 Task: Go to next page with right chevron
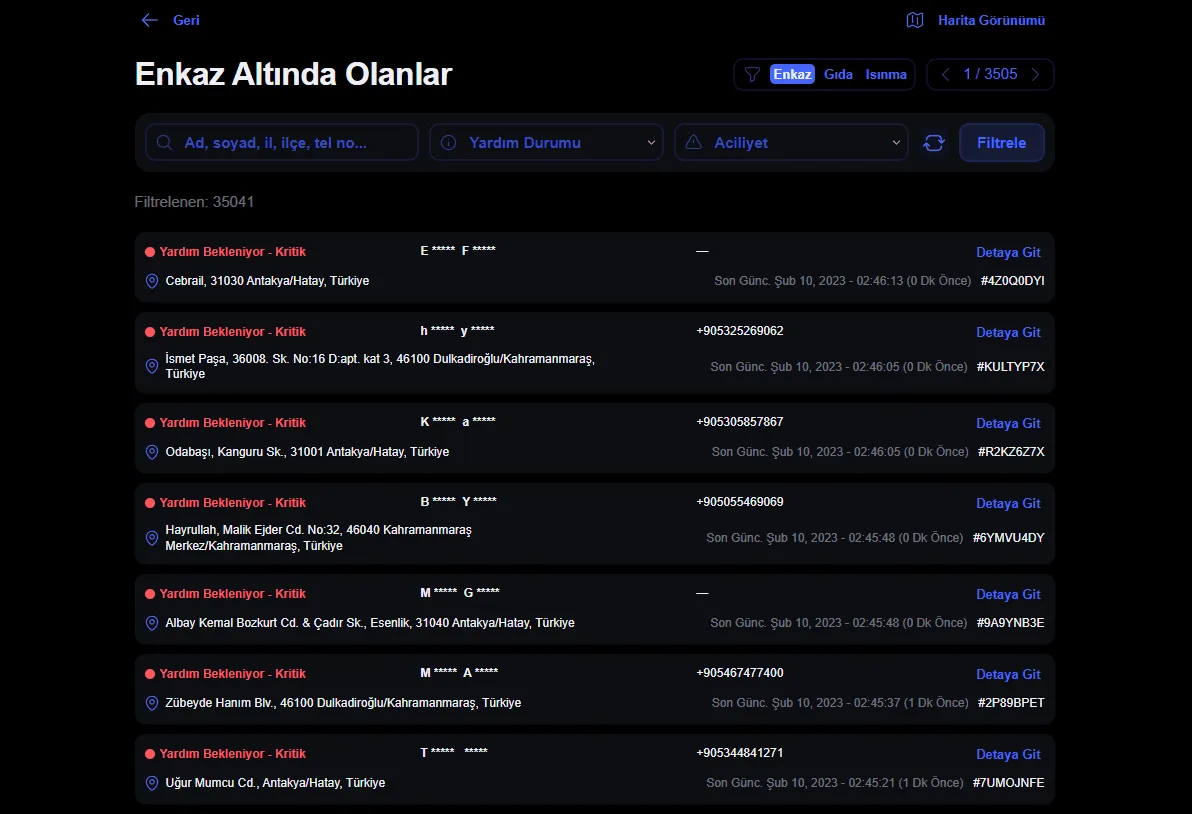pos(1035,74)
